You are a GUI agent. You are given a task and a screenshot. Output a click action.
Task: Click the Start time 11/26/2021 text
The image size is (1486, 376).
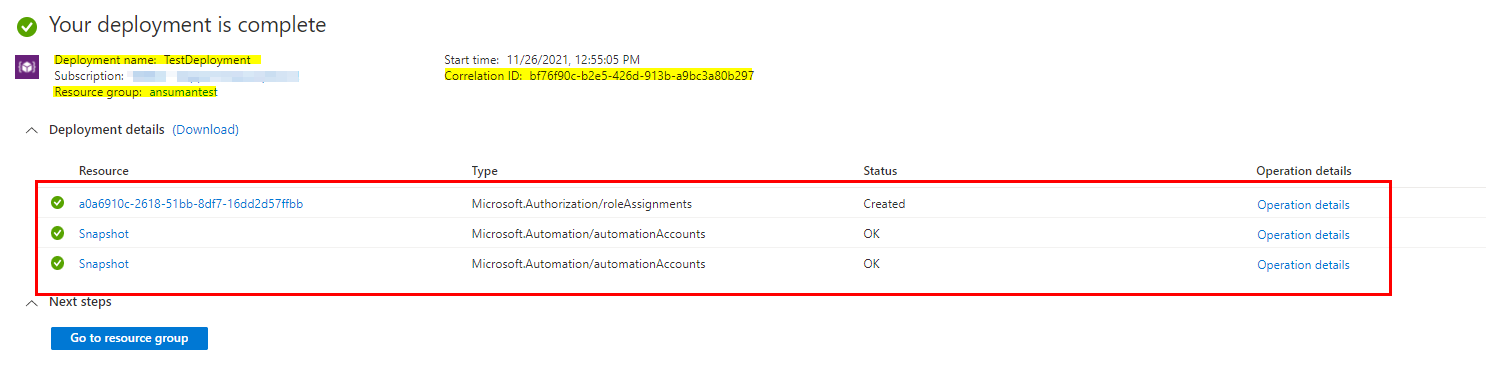pos(542,60)
